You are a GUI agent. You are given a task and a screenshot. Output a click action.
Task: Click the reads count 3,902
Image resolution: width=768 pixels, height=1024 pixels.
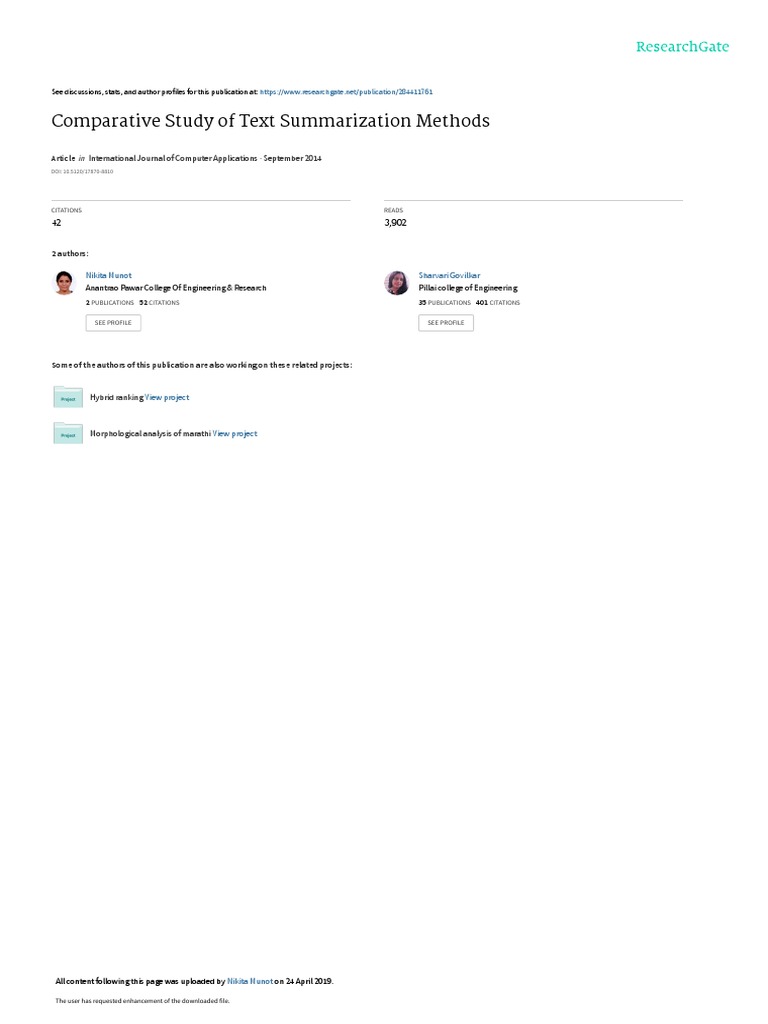tap(395, 223)
